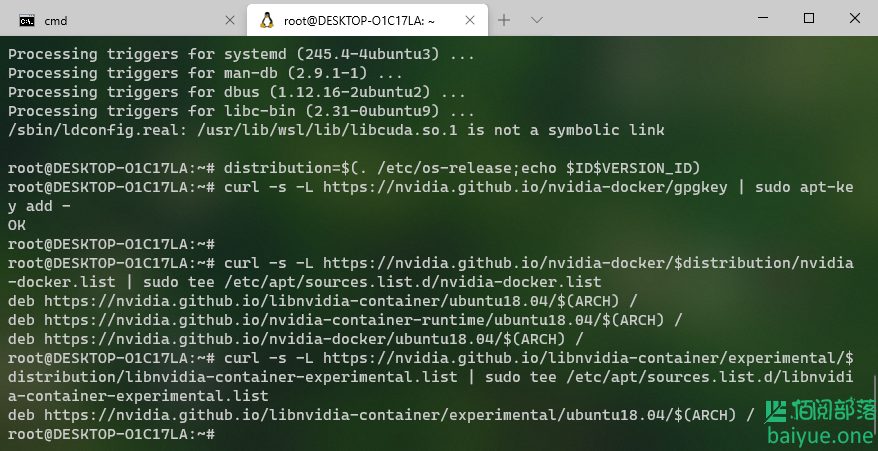
Task: Select the root@DESKTOP-O1C17LA tab
Action: [367, 20]
